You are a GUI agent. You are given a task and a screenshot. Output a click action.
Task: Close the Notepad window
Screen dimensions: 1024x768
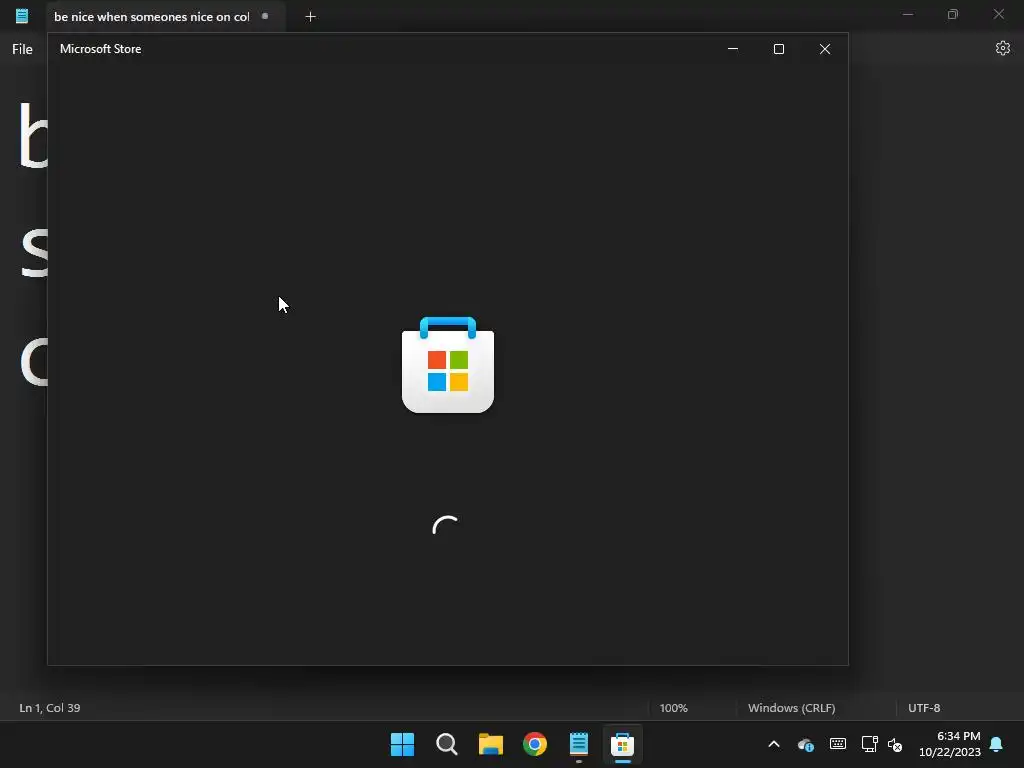pos(999,14)
